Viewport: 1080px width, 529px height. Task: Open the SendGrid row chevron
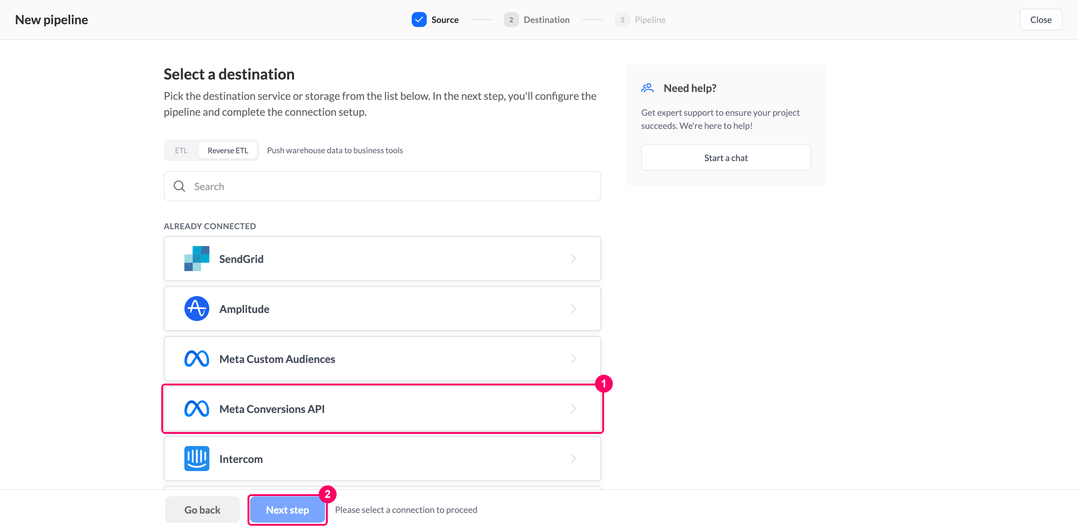pos(573,259)
